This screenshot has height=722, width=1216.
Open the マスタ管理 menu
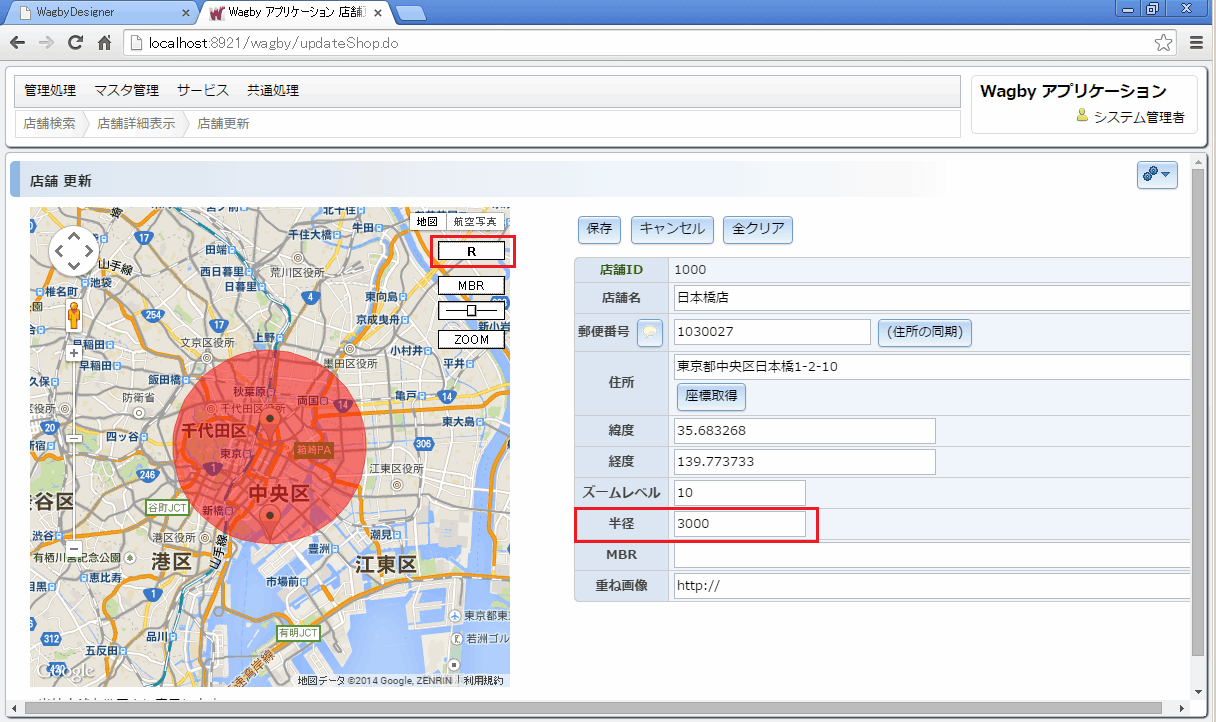[x=127, y=90]
